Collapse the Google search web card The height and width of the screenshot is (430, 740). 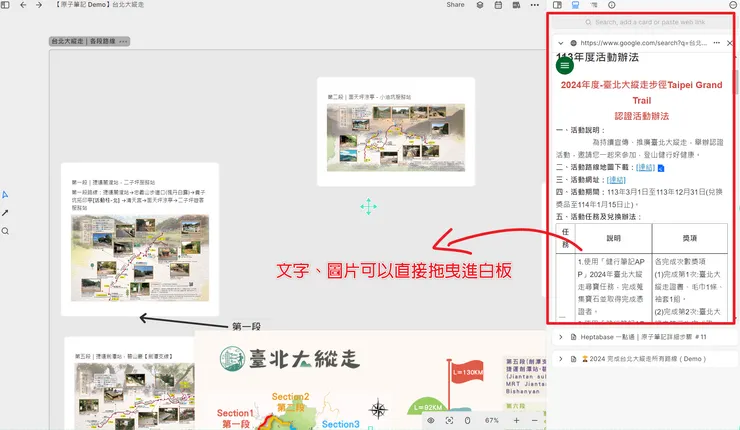coord(561,43)
